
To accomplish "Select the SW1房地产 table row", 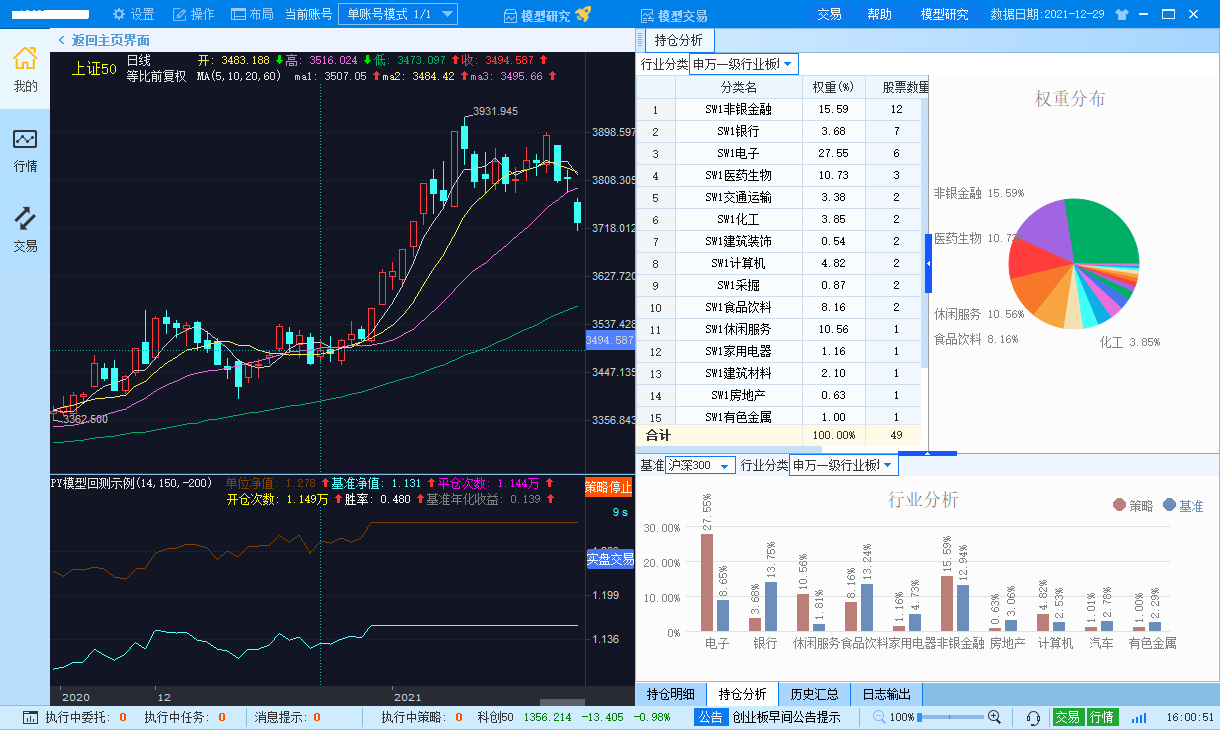I will (780, 395).
